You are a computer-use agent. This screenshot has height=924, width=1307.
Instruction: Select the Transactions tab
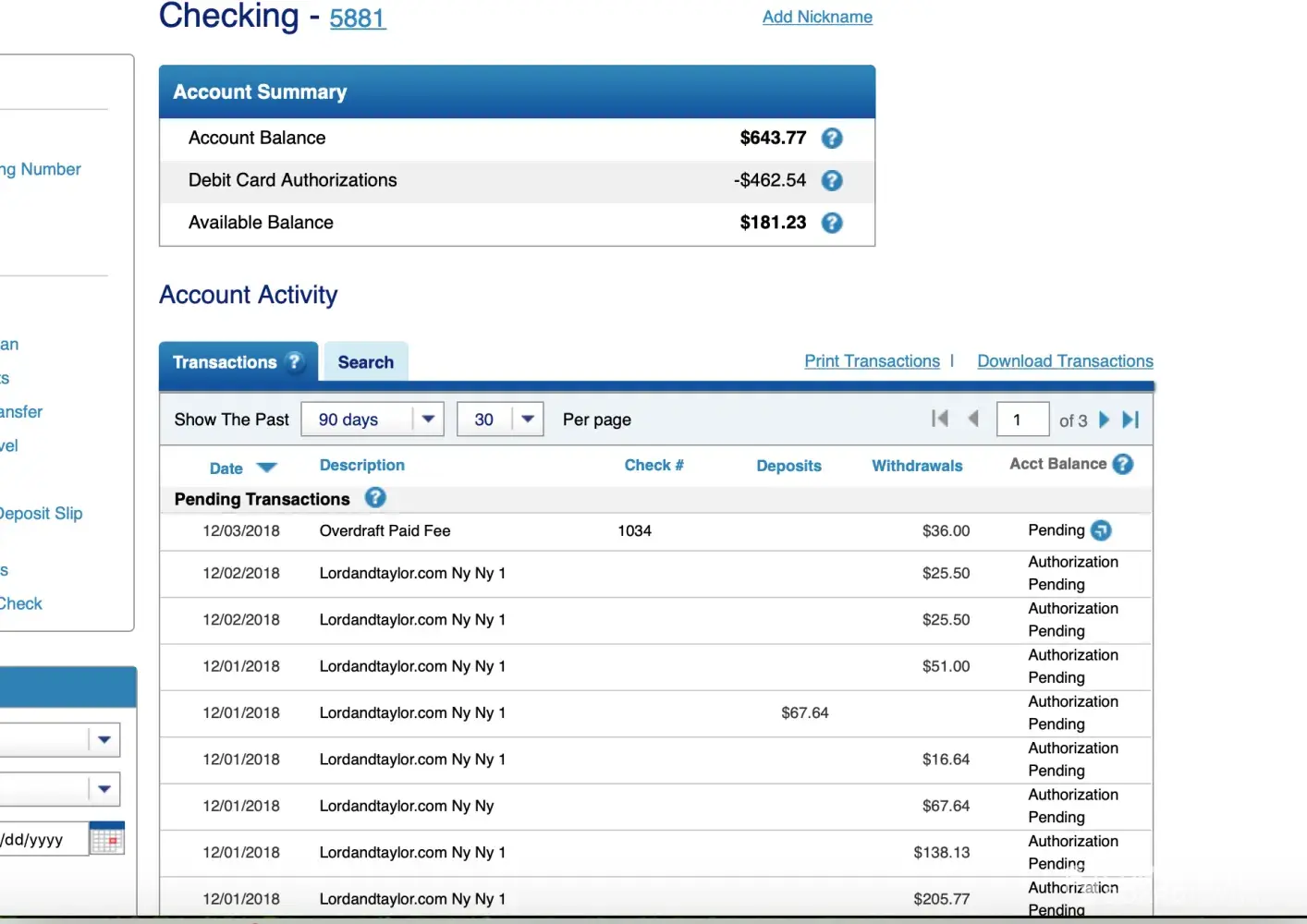pyautogui.click(x=225, y=362)
